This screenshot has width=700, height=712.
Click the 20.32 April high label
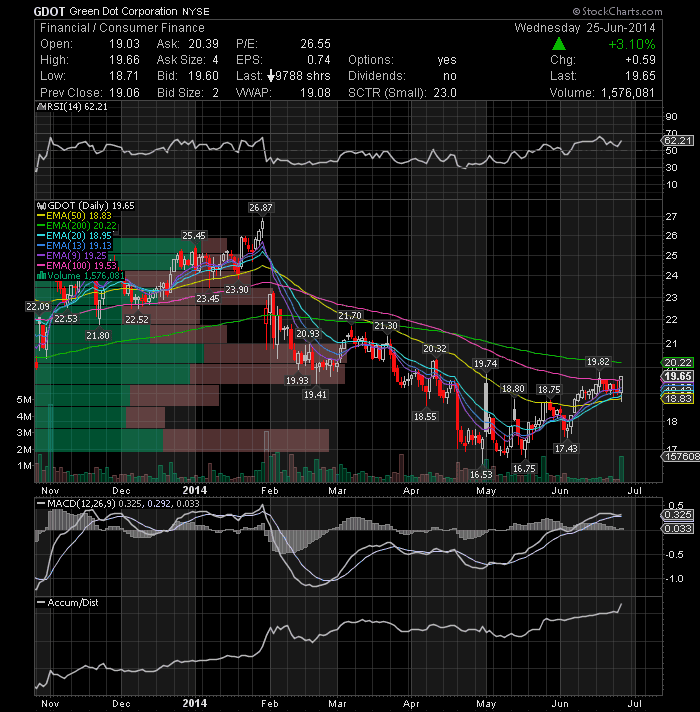pyautogui.click(x=435, y=349)
